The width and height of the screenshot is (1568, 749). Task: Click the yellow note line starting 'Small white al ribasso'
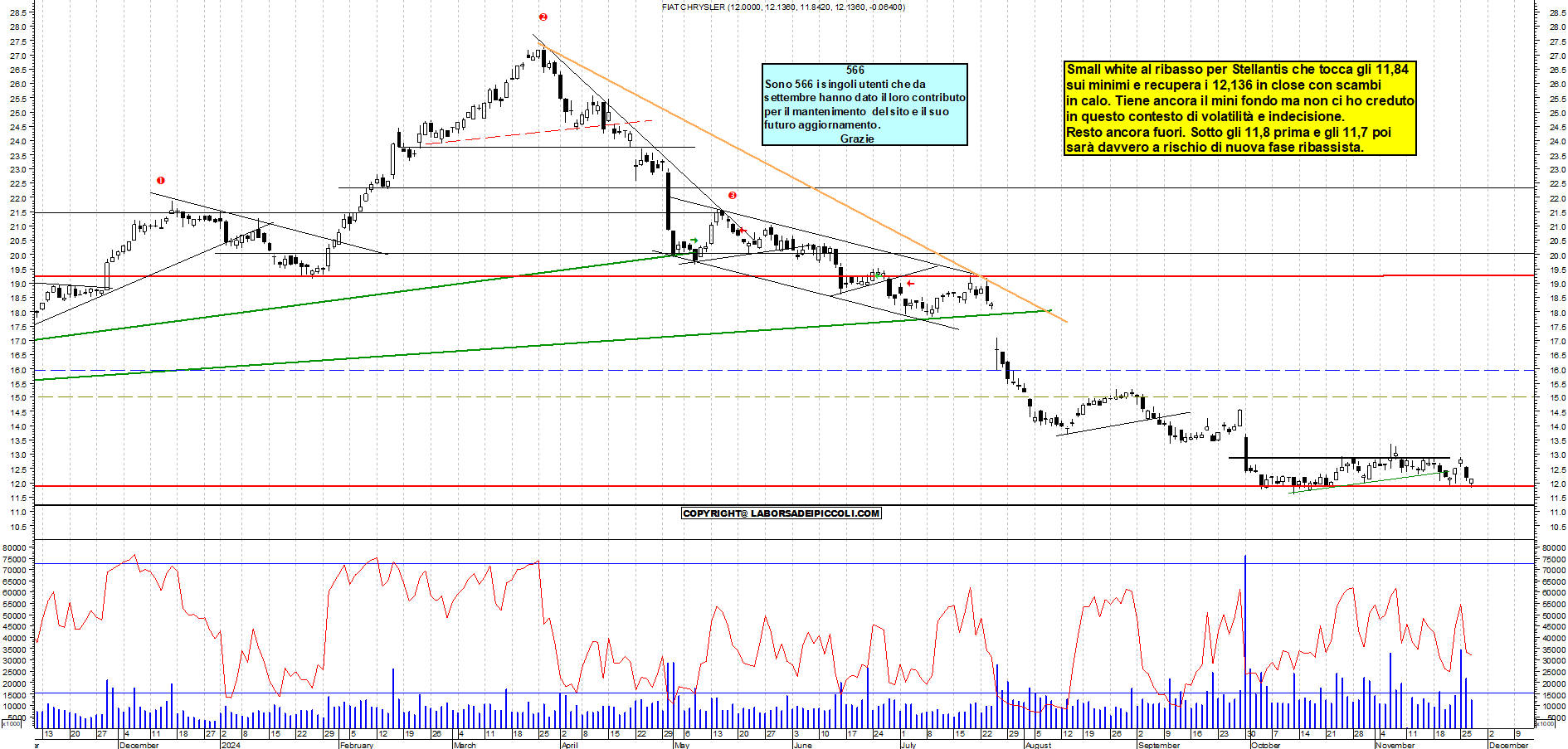1237,70
